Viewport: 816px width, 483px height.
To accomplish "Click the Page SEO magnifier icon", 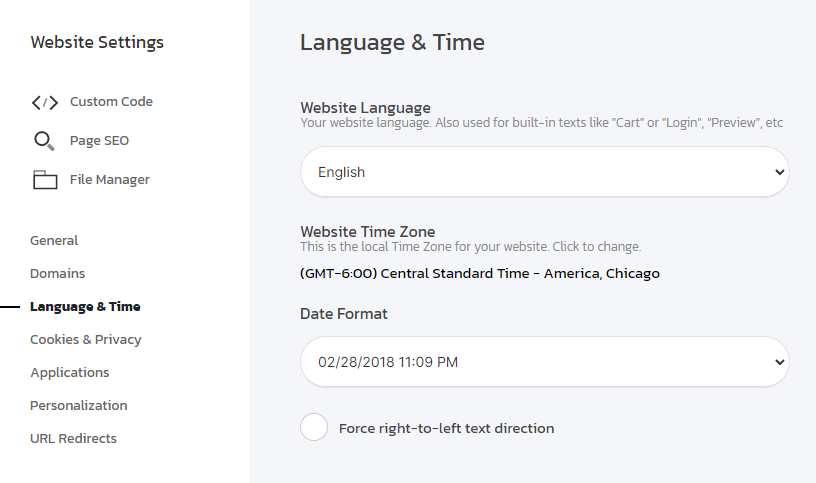I will 44,141.
